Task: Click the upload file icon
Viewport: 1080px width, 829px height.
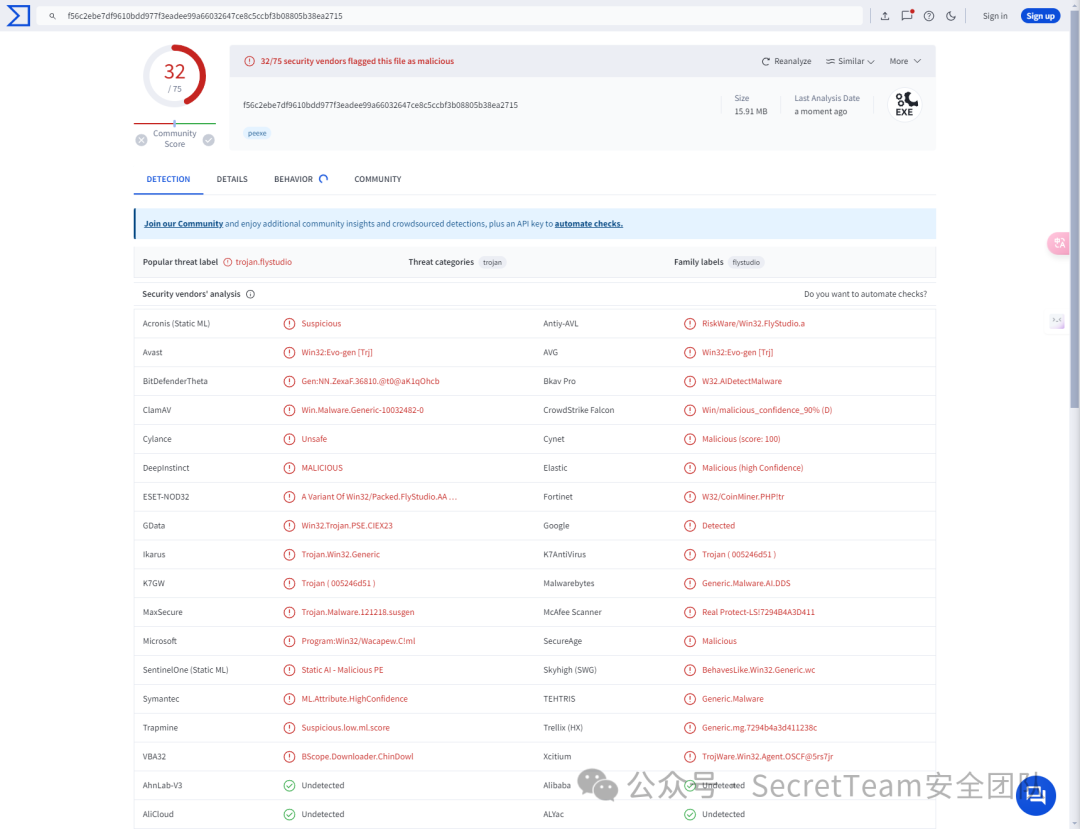Action: 885,16
